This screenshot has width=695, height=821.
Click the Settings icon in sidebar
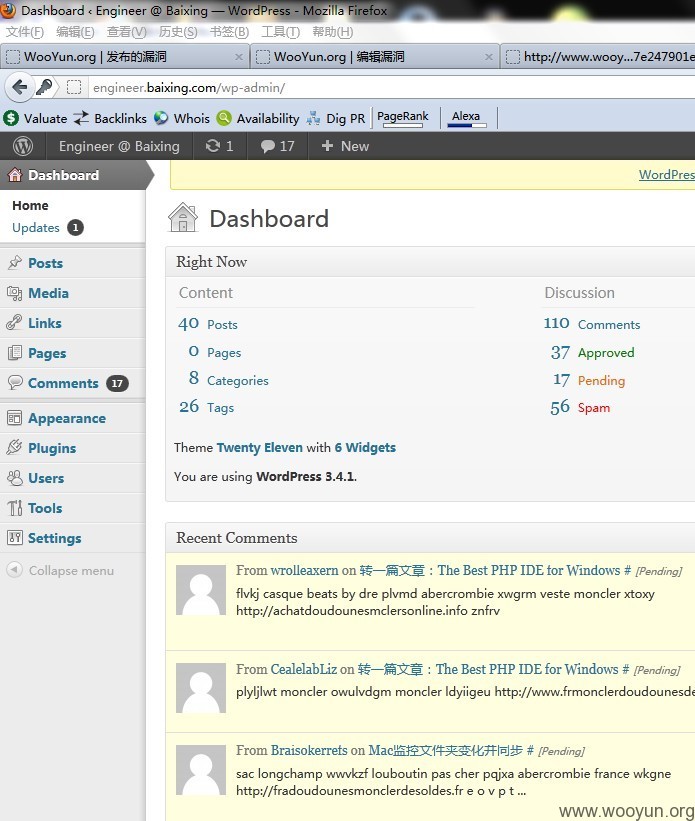[15, 537]
